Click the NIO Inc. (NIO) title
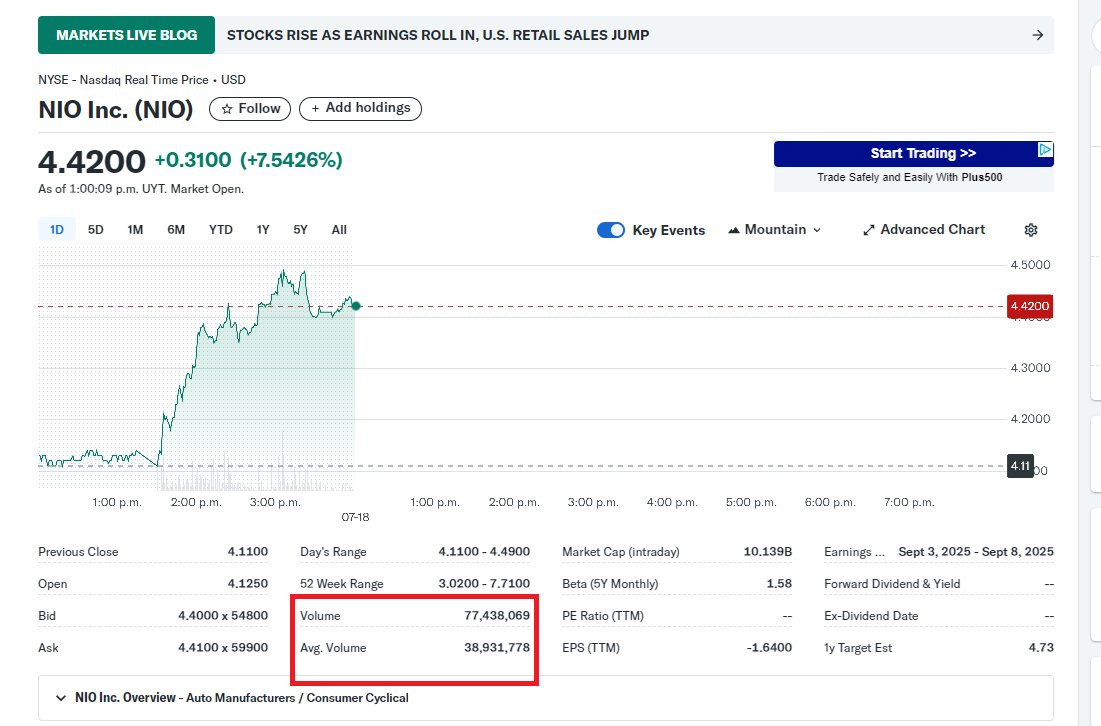This screenshot has height=726, width=1101. click(x=116, y=110)
